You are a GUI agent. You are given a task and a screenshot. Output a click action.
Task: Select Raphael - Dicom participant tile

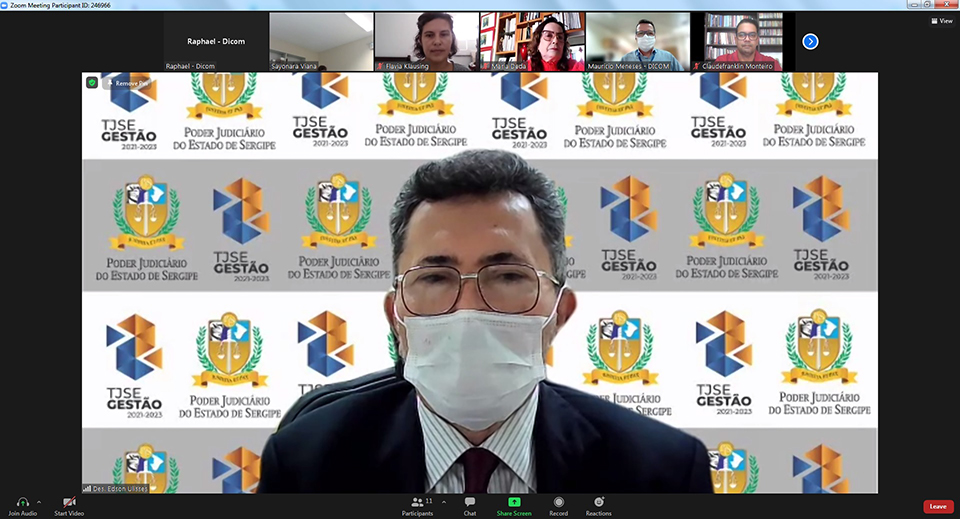216,41
